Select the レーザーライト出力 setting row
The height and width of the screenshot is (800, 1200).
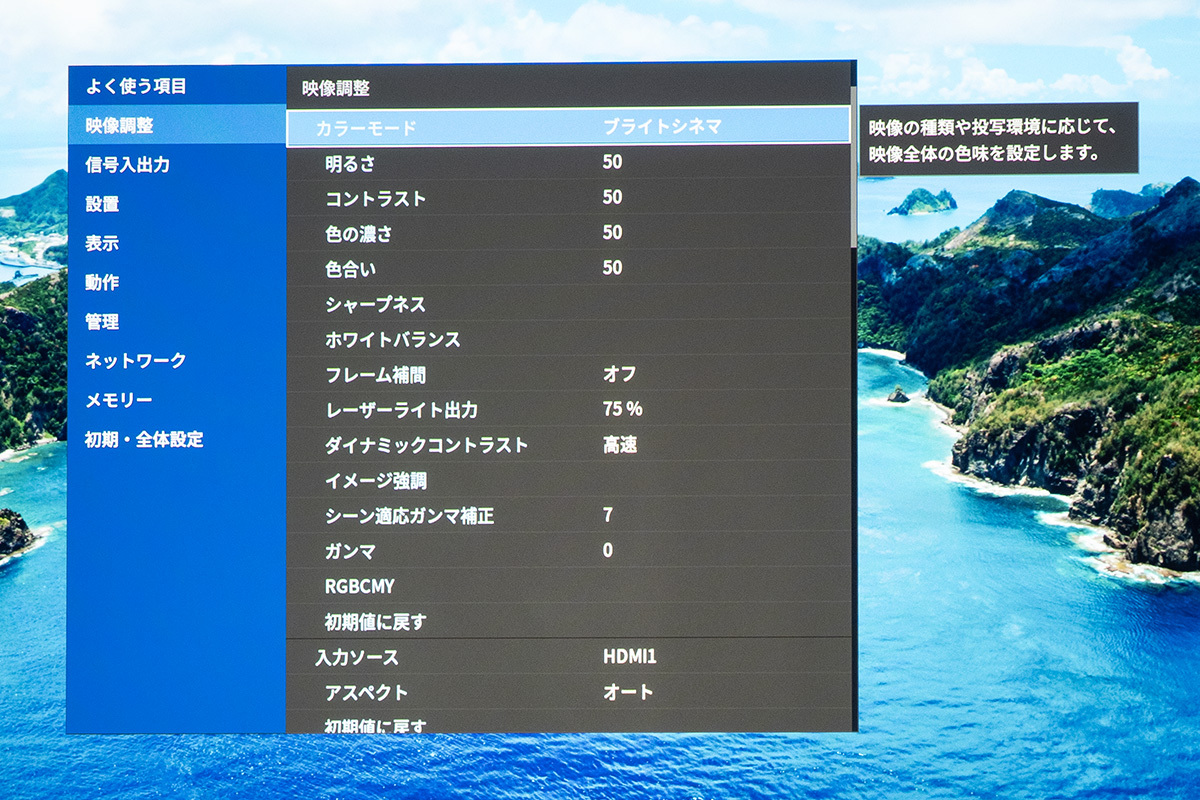568,409
